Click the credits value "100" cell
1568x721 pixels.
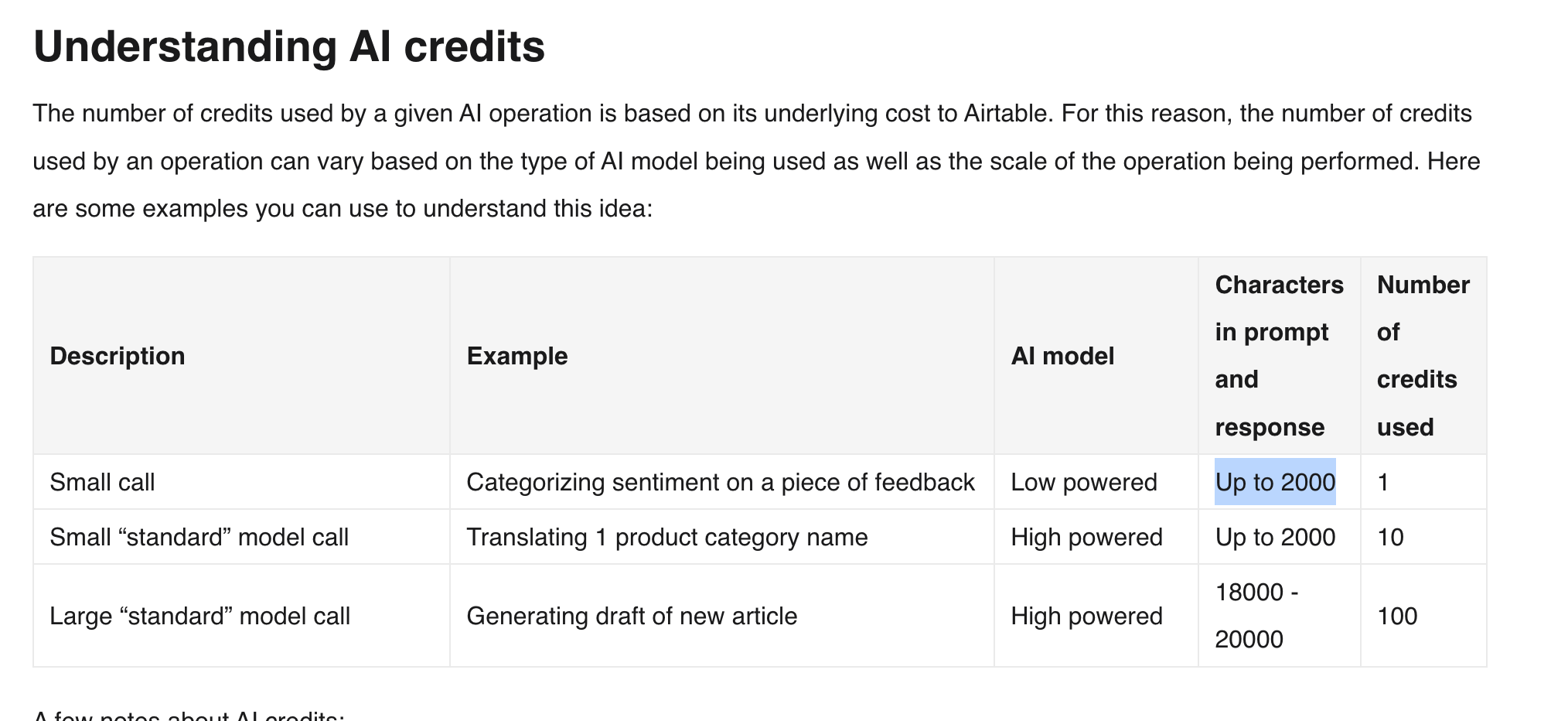pyautogui.click(x=1397, y=617)
